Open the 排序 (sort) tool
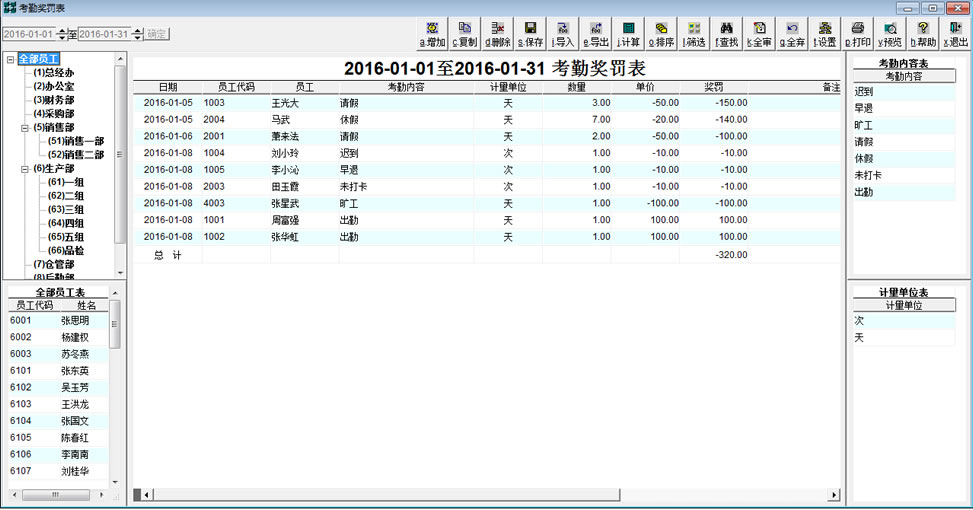 click(661, 34)
